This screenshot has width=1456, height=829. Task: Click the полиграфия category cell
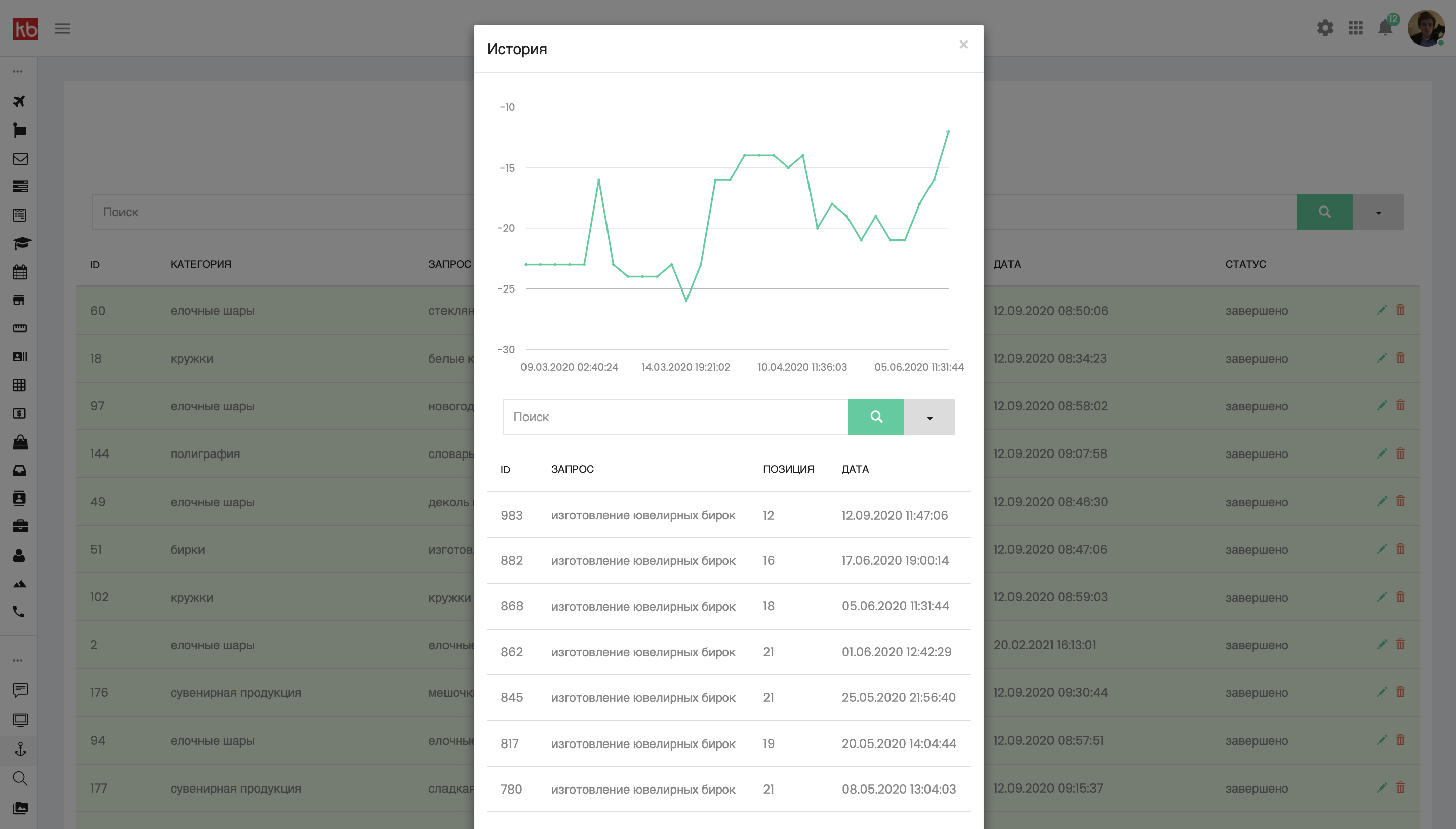(205, 454)
